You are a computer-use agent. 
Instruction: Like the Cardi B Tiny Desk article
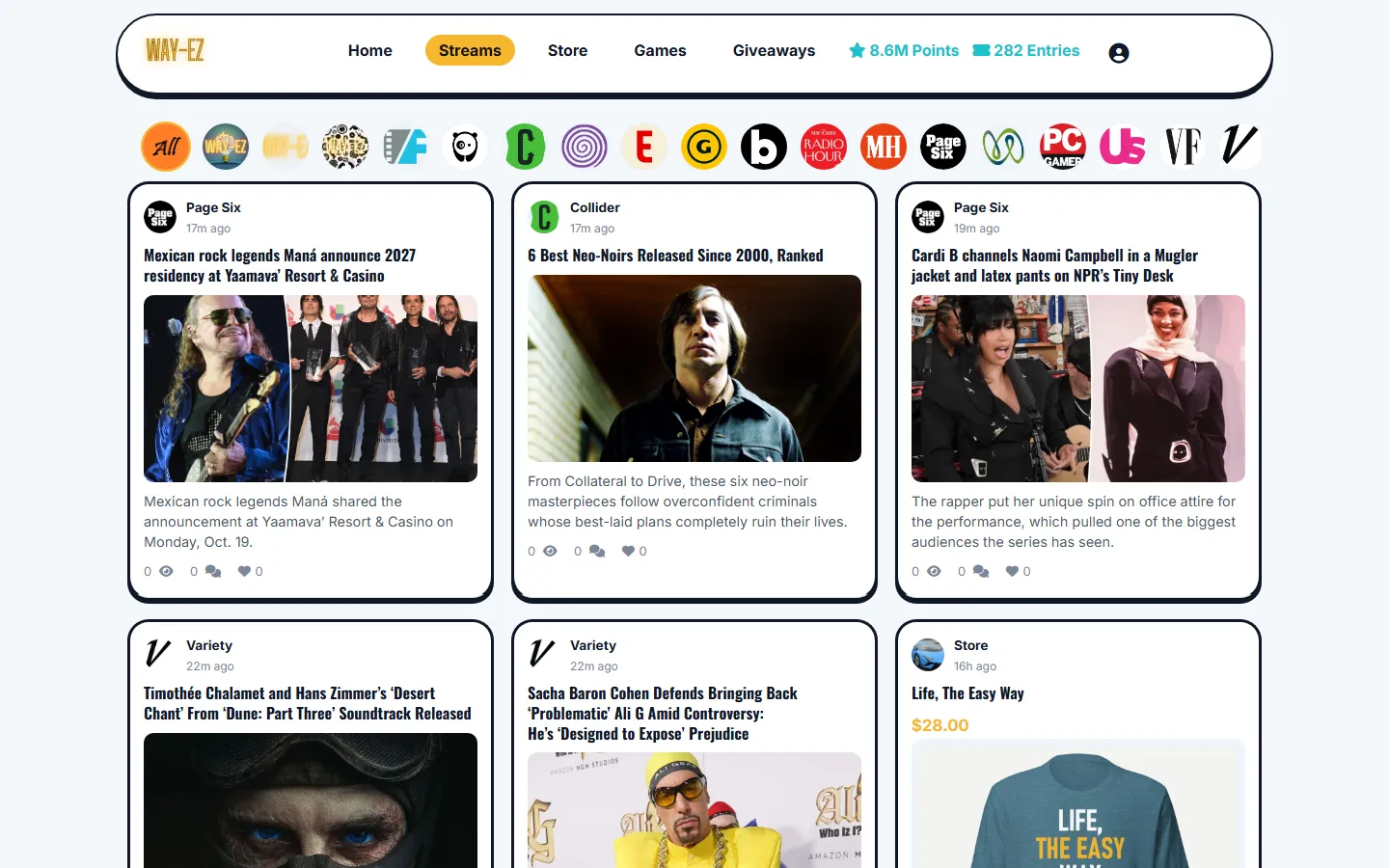(1012, 572)
